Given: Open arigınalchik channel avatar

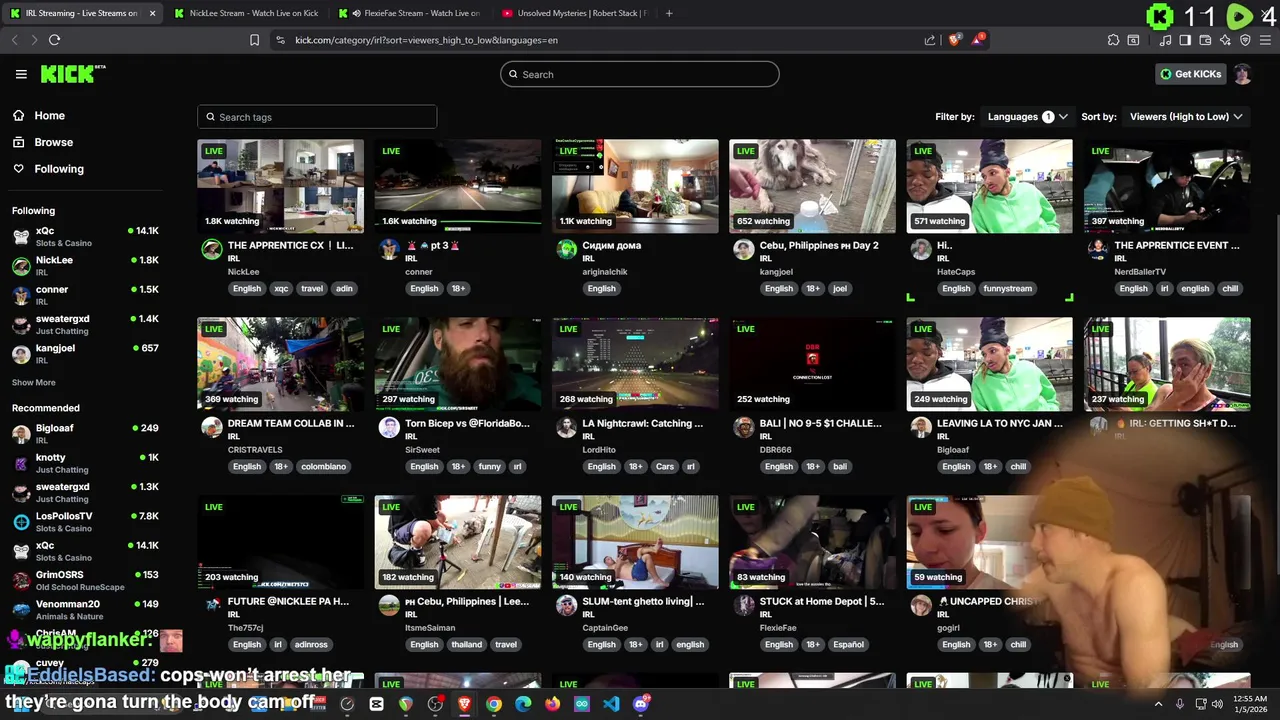Looking at the screenshot, I should (567, 249).
